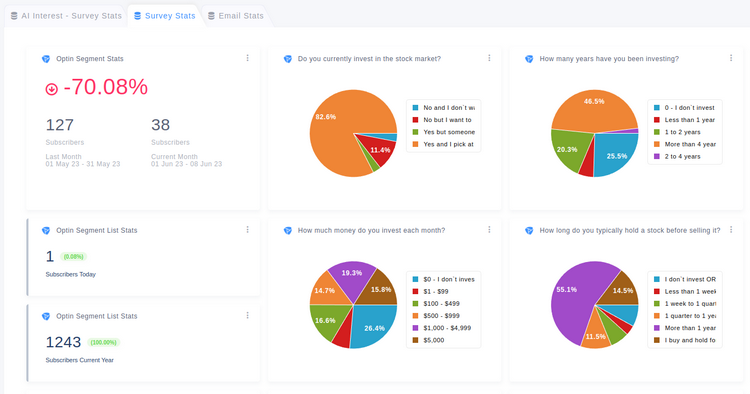This screenshot has height=394, width=750.
Task: Click the (100.00%) green badge
Action: 104,342
